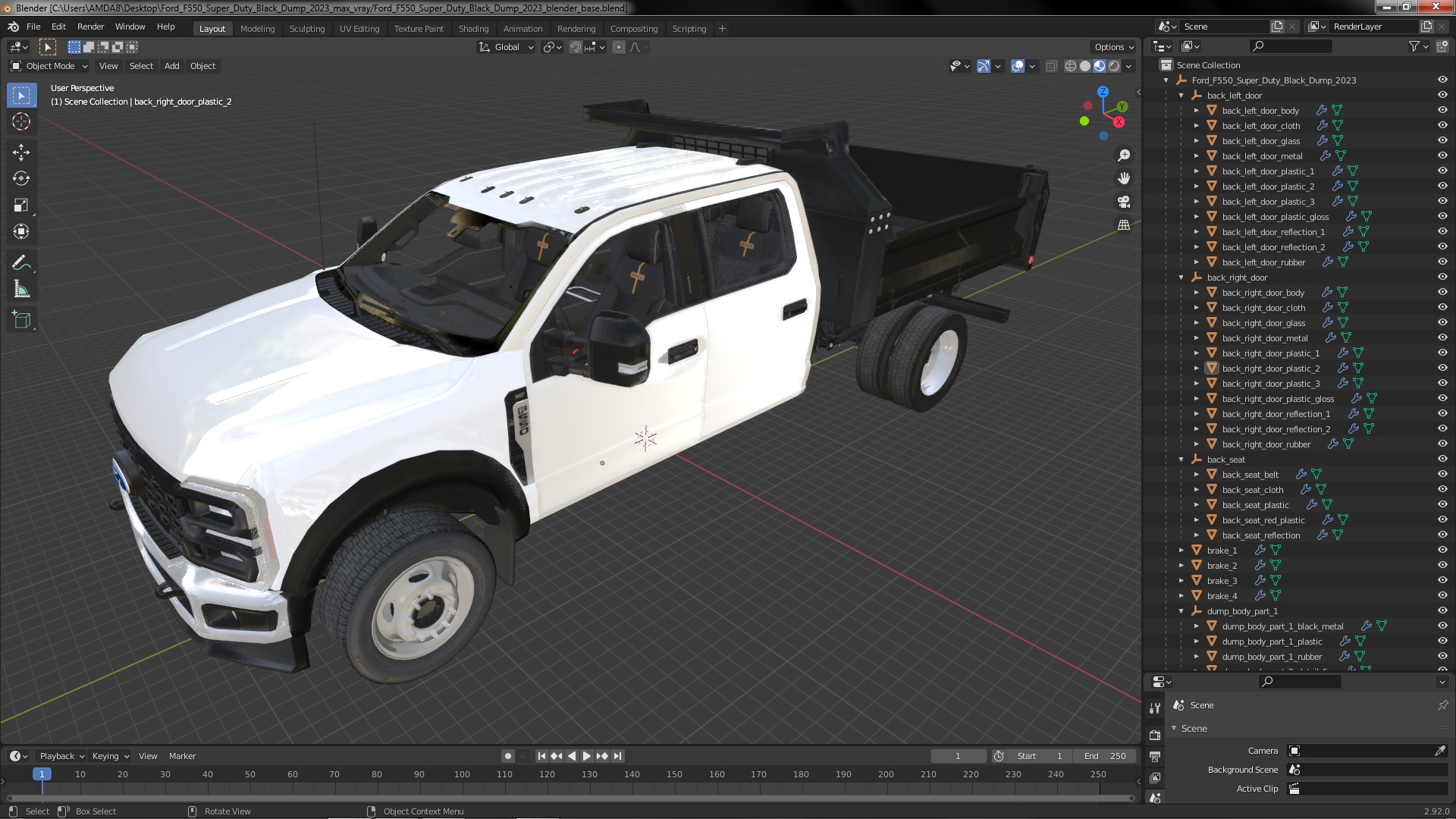Select the Annotate tool
The height and width of the screenshot is (819, 1456).
coord(21,263)
